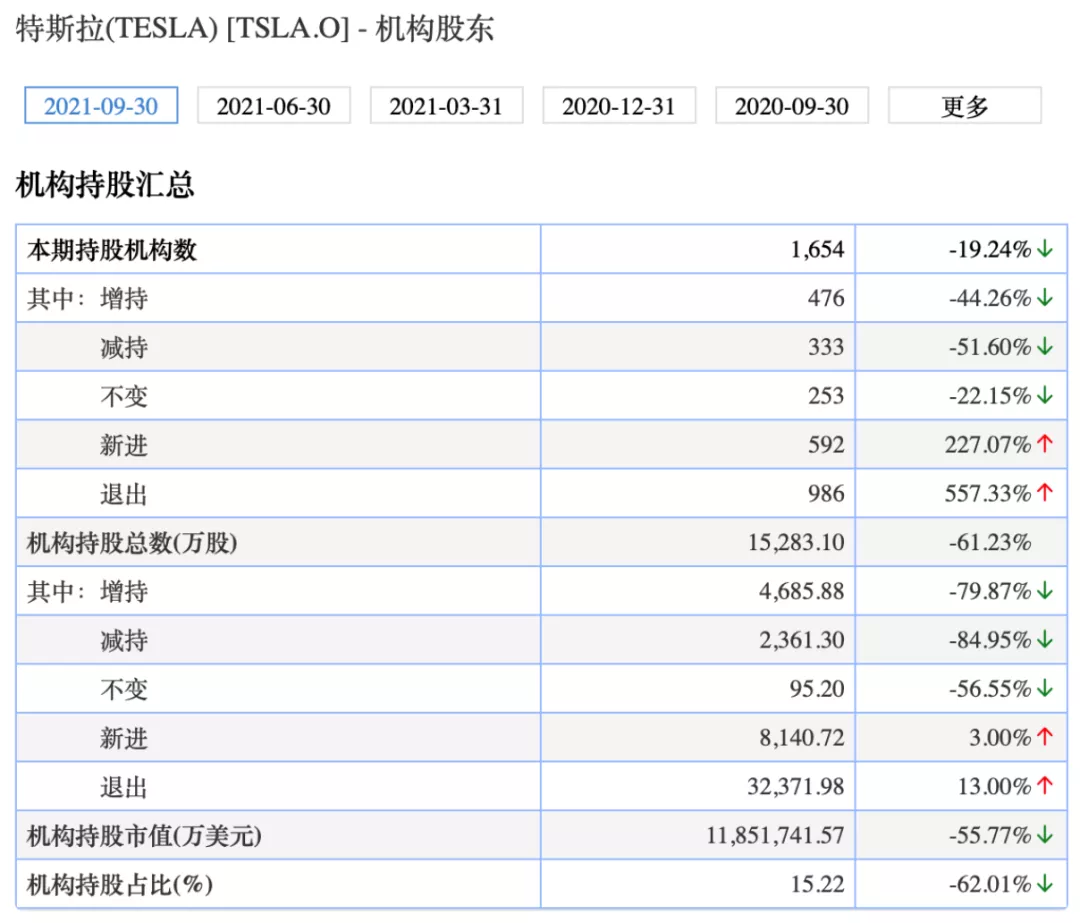Click the red up arrow beside 13.00%
The width and height of the screenshot is (1080, 923).
[x=1045, y=787]
